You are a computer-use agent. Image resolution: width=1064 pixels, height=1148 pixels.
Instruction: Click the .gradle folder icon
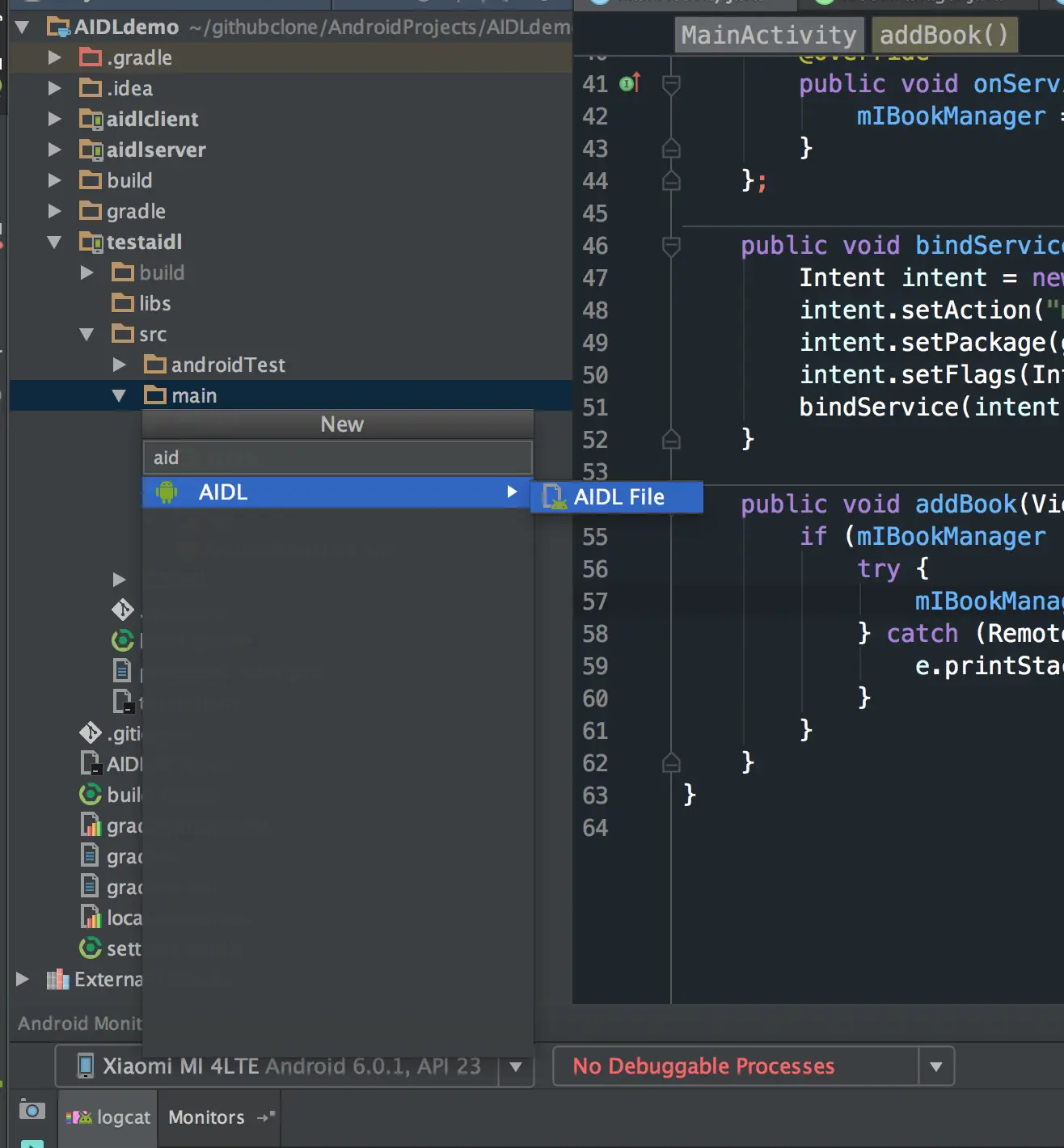(91, 57)
